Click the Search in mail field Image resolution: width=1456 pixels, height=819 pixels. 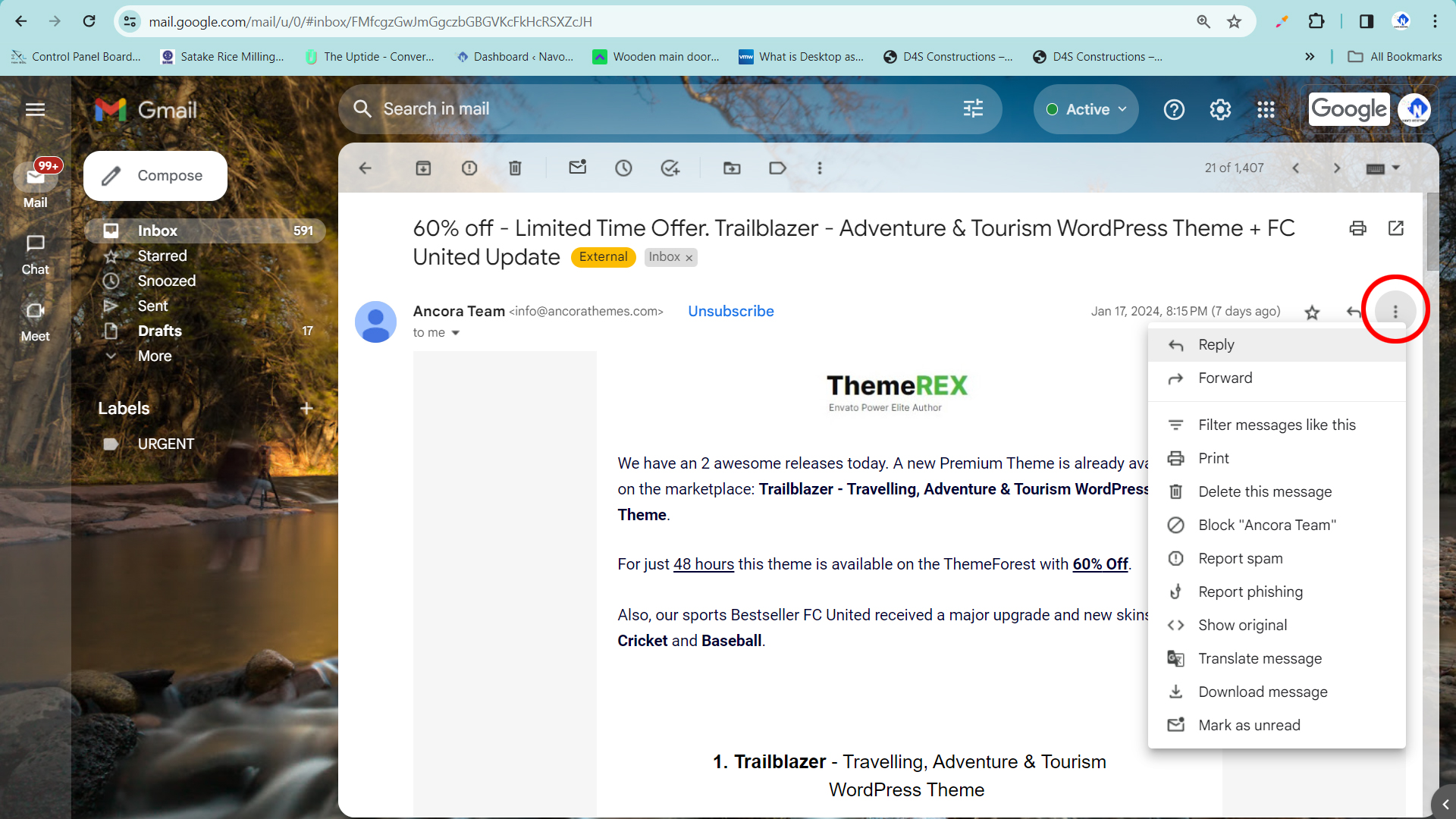652,109
